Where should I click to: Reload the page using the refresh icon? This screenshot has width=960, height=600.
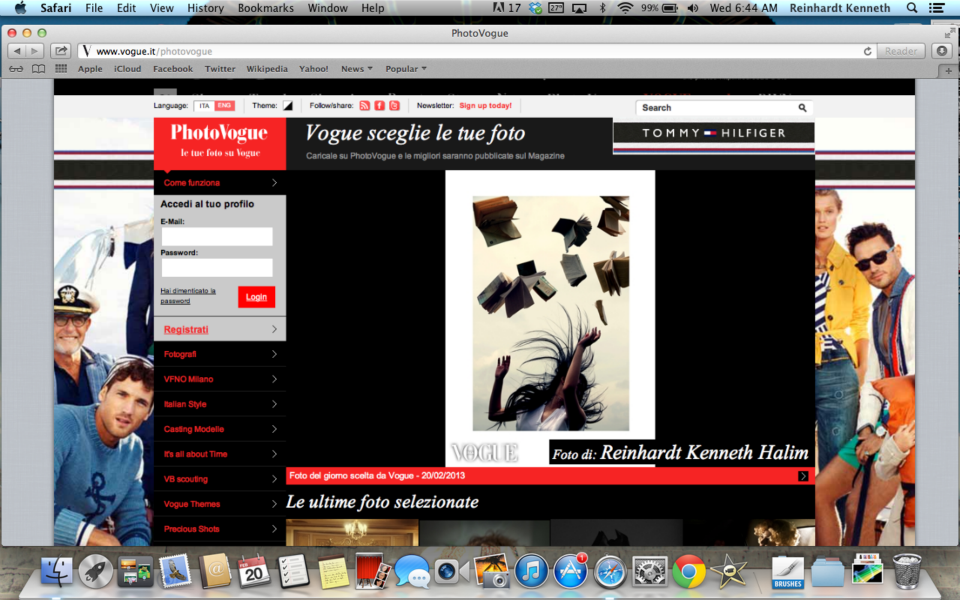click(867, 51)
